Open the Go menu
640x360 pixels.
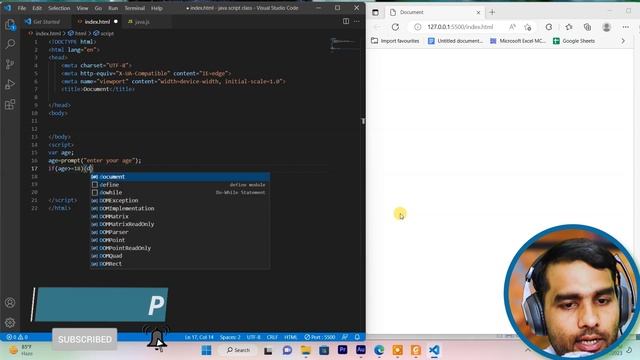[x=98, y=8]
